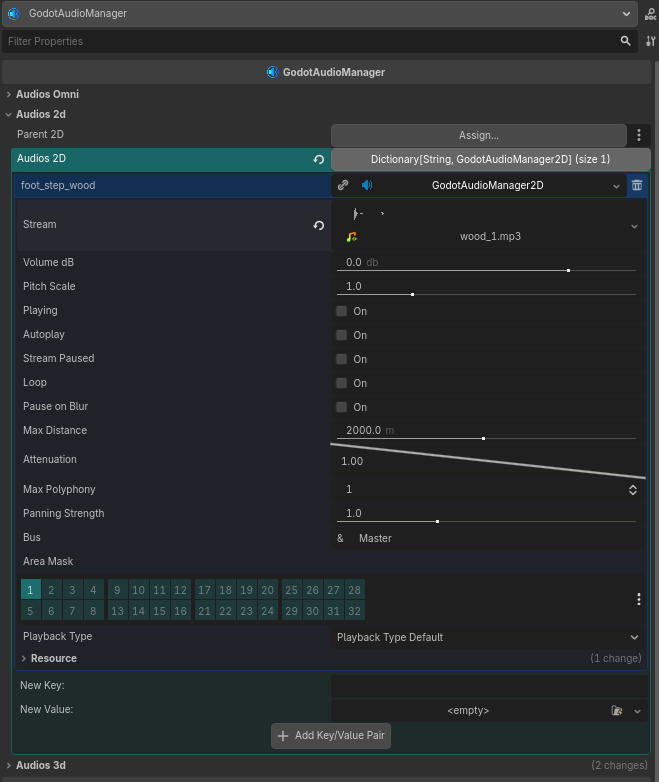Toggle Area Mask layer 1
This screenshot has height=782, width=659.
tap(30, 590)
